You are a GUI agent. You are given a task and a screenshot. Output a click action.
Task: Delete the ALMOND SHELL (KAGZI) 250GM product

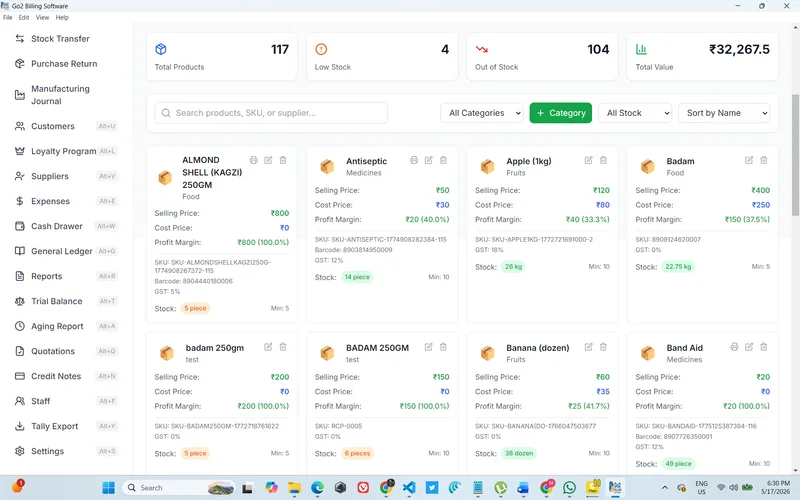(x=283, y=160)
